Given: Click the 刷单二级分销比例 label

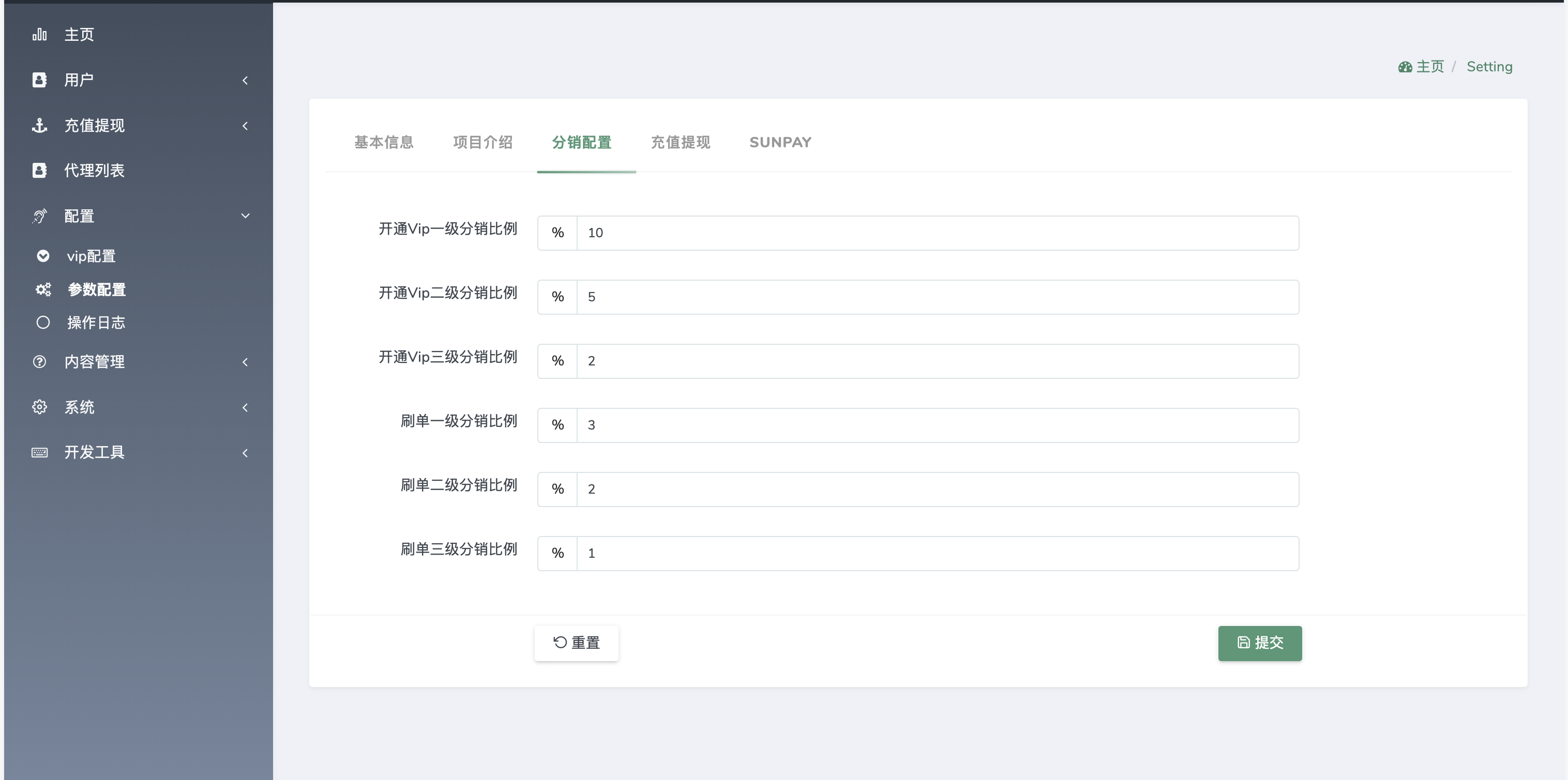Looking at the screenshot, I should coord(459,485).
